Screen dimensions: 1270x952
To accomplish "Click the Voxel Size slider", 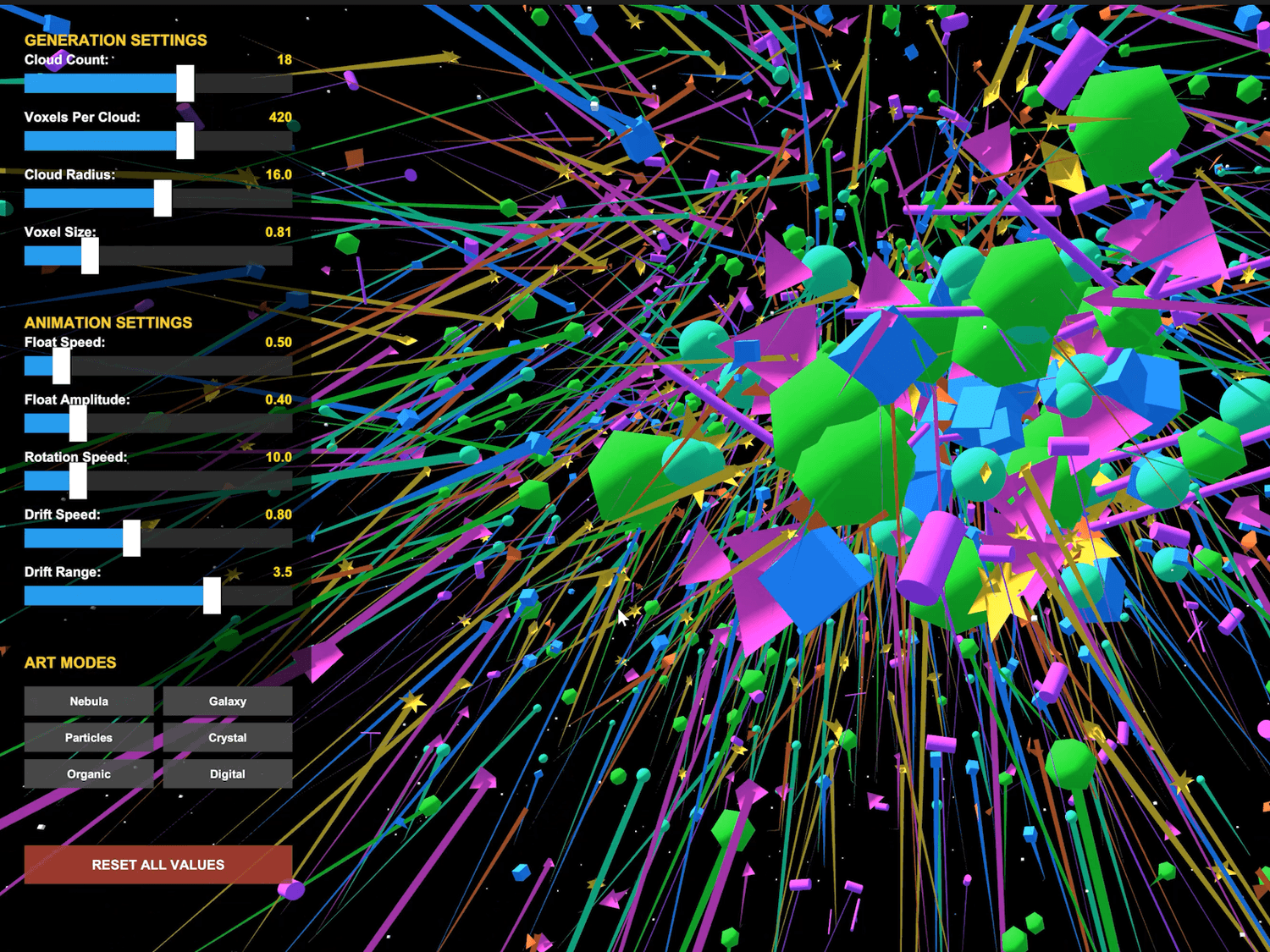I will coord(158,256).
